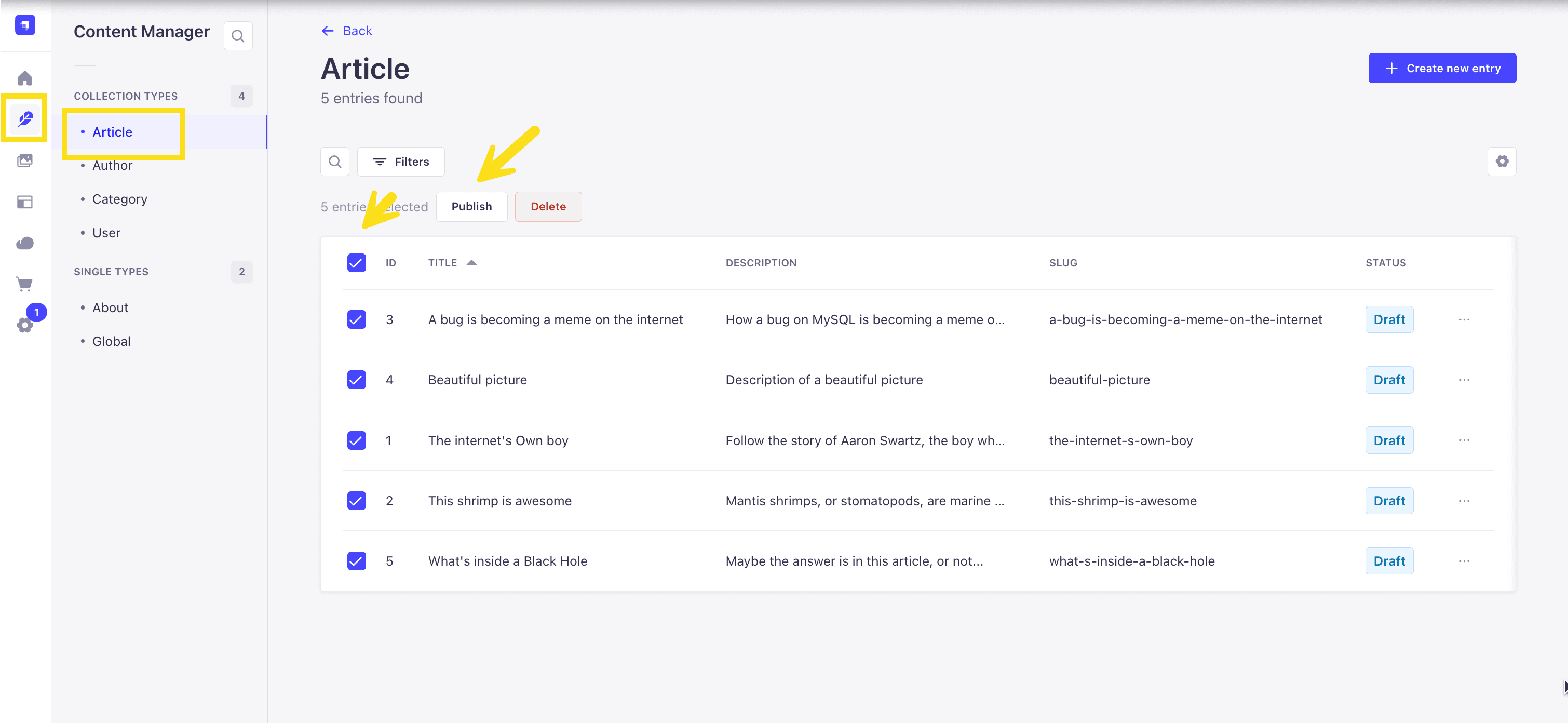This screenshot has height=723, width=1568.
Task: Click the Draft badge for The internet's Own boy
Action: coord(1389,440)
